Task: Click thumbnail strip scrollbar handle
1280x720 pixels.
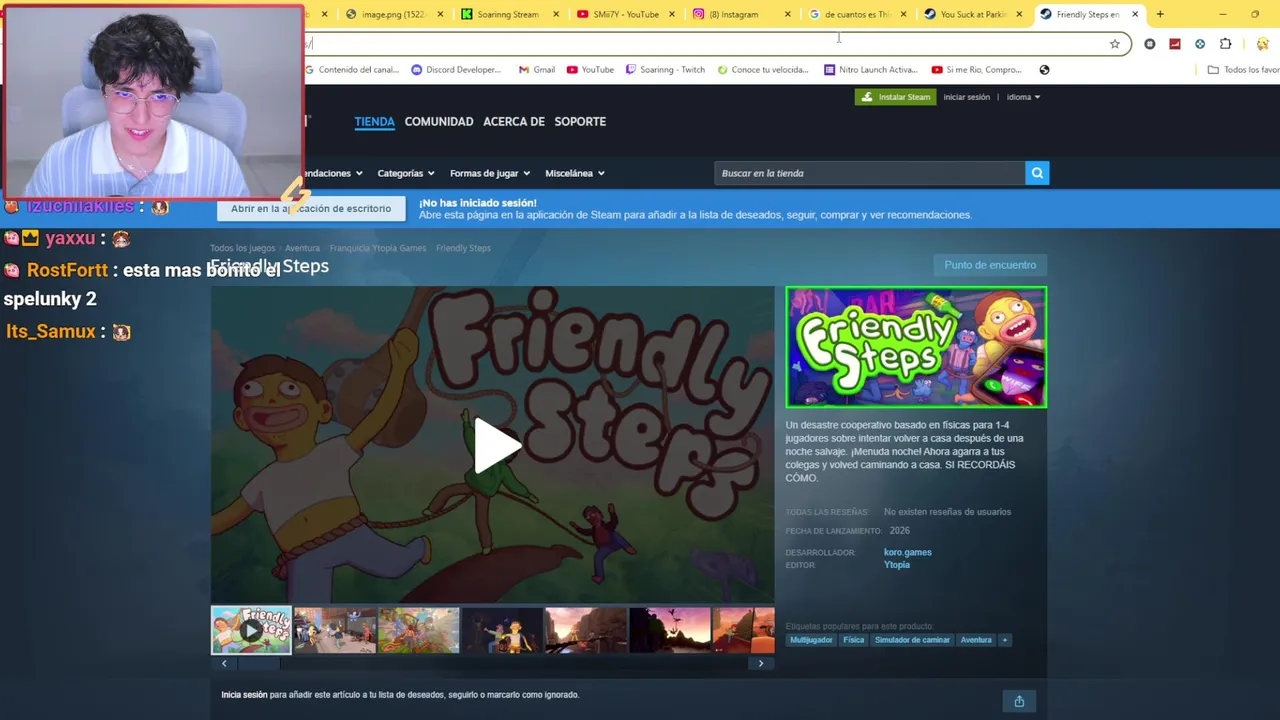Action: (257, 663)
